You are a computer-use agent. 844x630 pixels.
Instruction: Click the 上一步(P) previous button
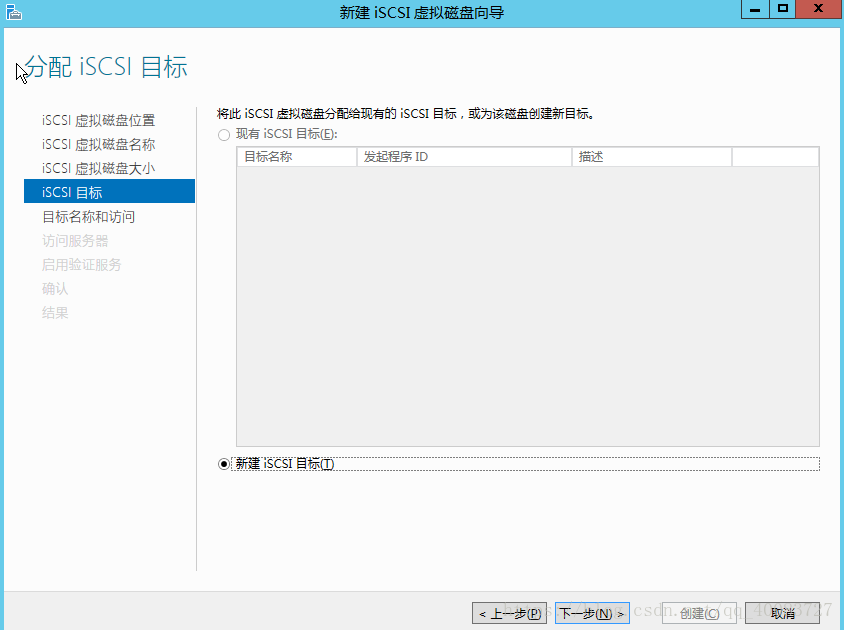pyautogui.click(x=509, y=613)
